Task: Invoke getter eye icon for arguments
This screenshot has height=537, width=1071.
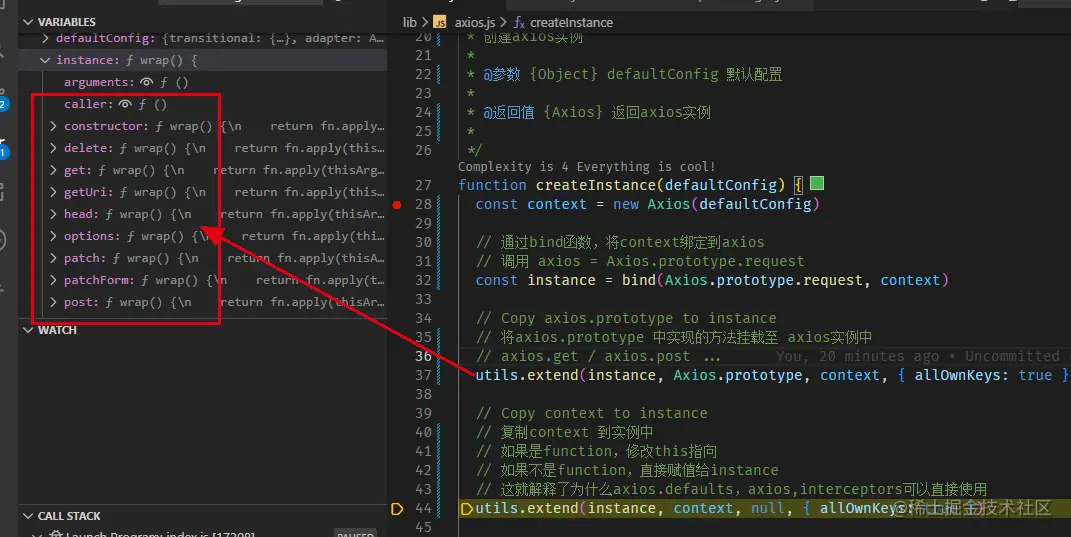Action: [x=146, y=82]
